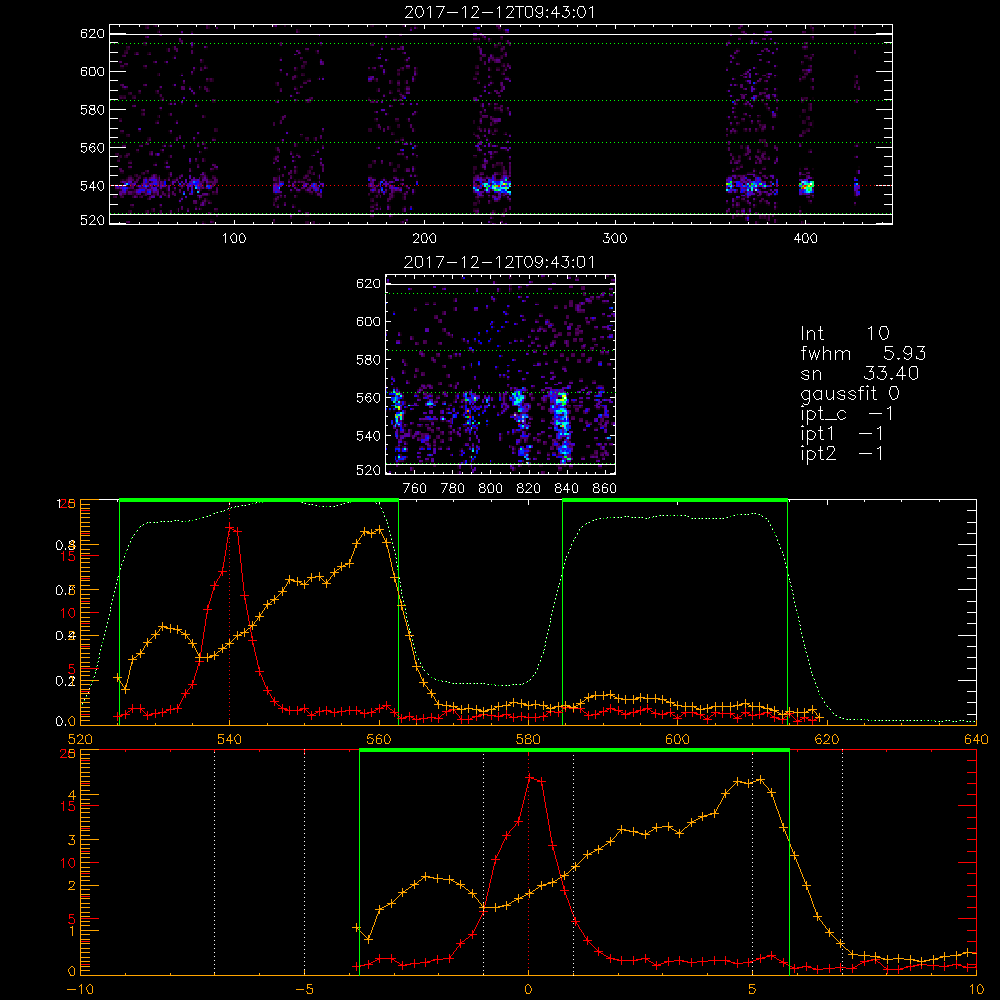Click the thick green bar spanning 585 to 615 in the profile plot
Image resolution: width=1000 pixels, height=1000 pixels.
click(675, 501)
